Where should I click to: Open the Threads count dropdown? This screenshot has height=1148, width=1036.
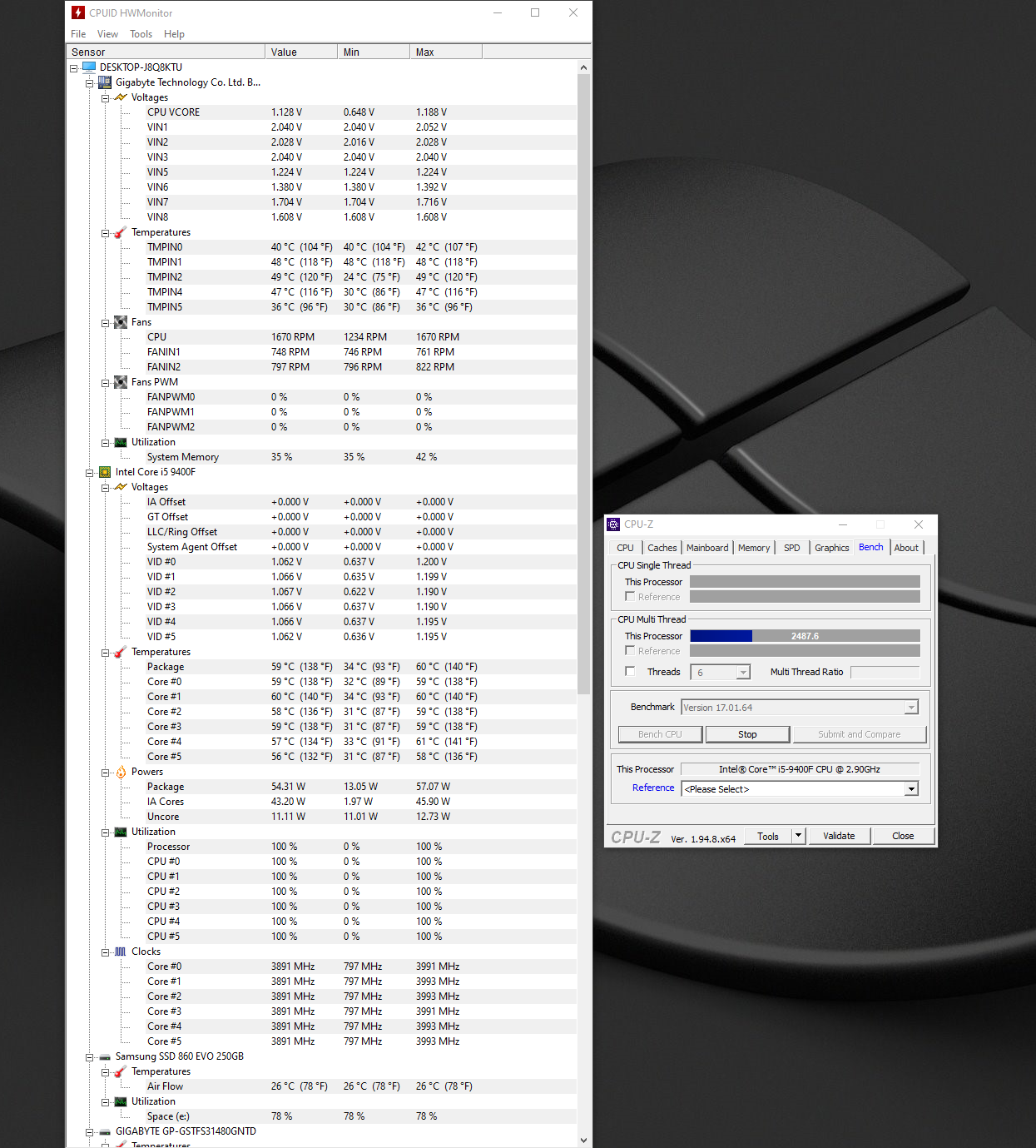(x=743, y=672)
